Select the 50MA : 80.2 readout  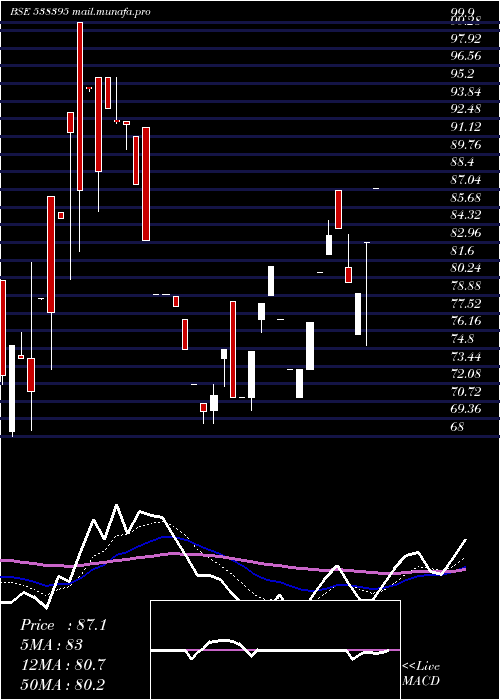point(63,685)
